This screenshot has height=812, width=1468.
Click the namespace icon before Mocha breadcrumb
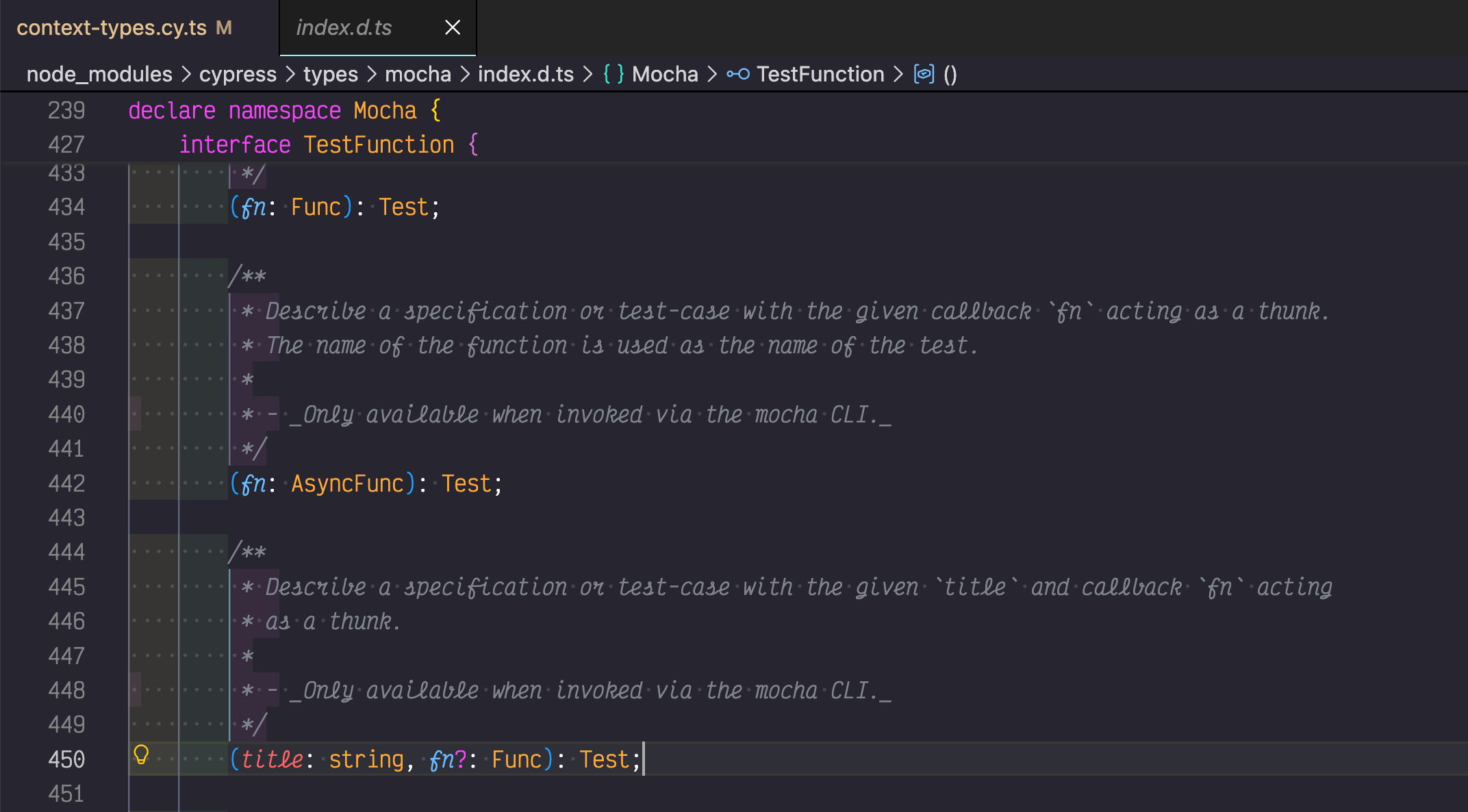(x=613, y=74)
